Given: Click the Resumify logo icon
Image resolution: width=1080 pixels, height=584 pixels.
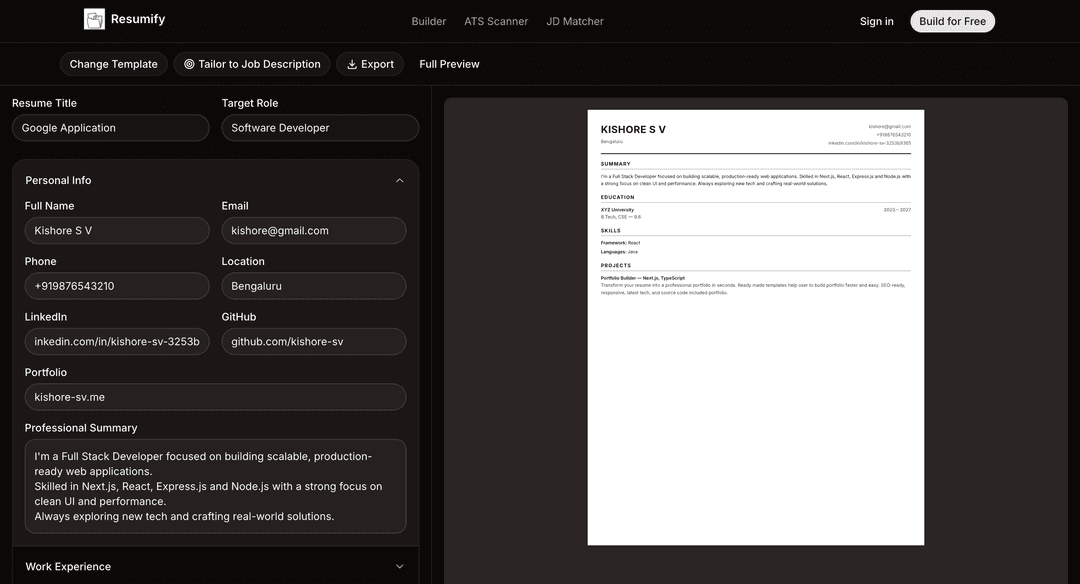Looking at the screenshot, I should (94, 19).
